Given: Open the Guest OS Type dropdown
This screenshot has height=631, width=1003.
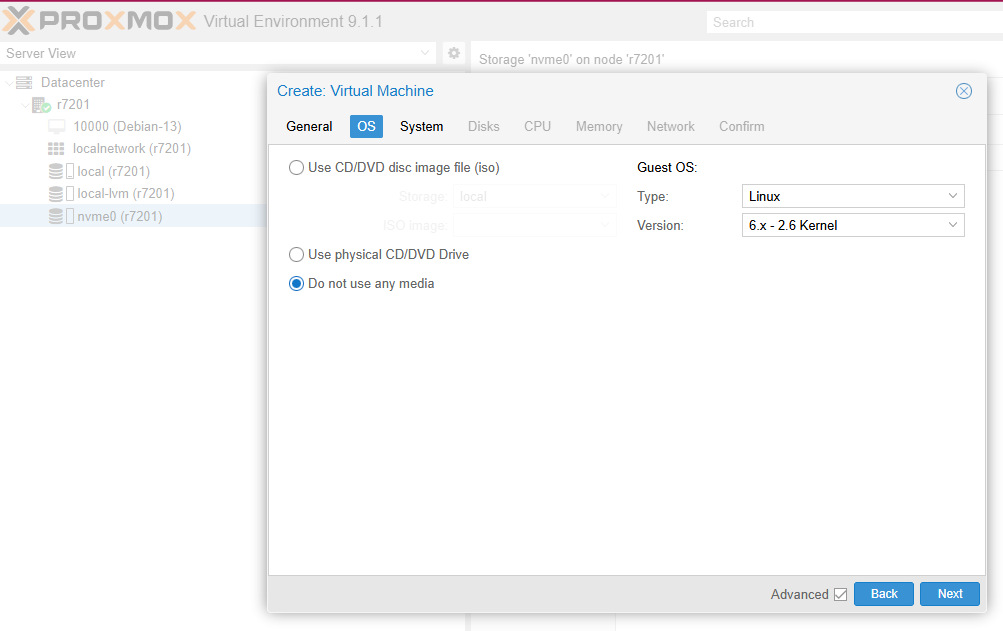Looking at the screenshot, I should [853, 197].
